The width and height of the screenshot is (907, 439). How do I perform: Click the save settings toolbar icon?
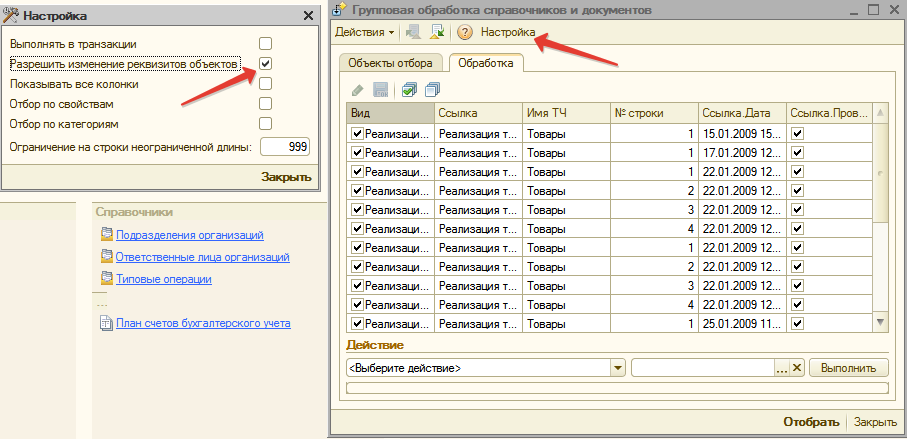(x=415, y=33)
